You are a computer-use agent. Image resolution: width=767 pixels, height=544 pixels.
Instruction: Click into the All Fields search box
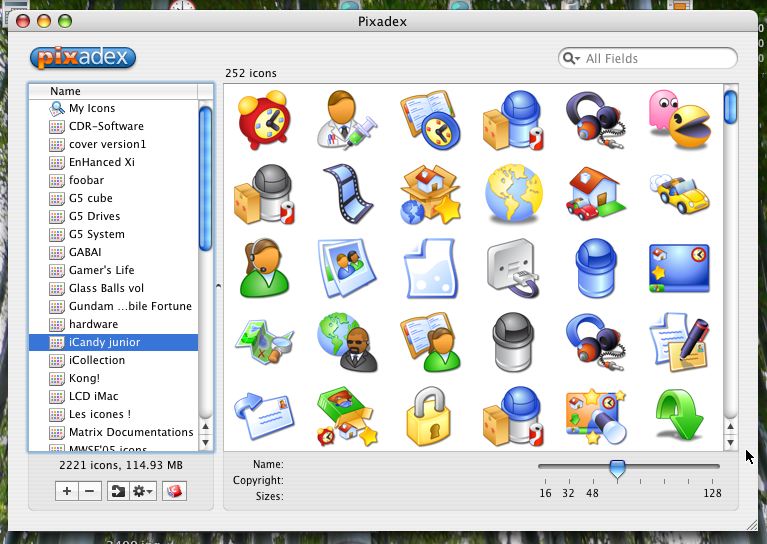click(655, 59)
